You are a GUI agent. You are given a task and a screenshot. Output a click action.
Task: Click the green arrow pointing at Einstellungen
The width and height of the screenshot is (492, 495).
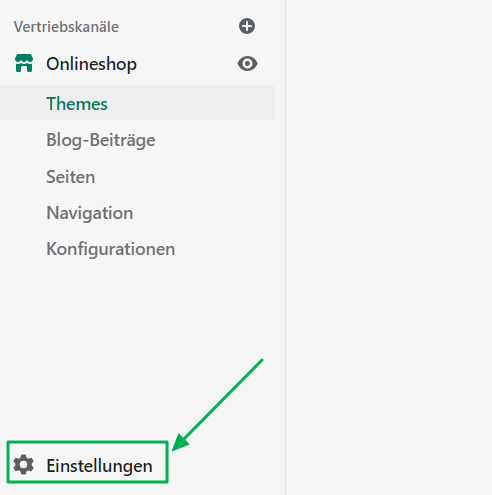217,405
